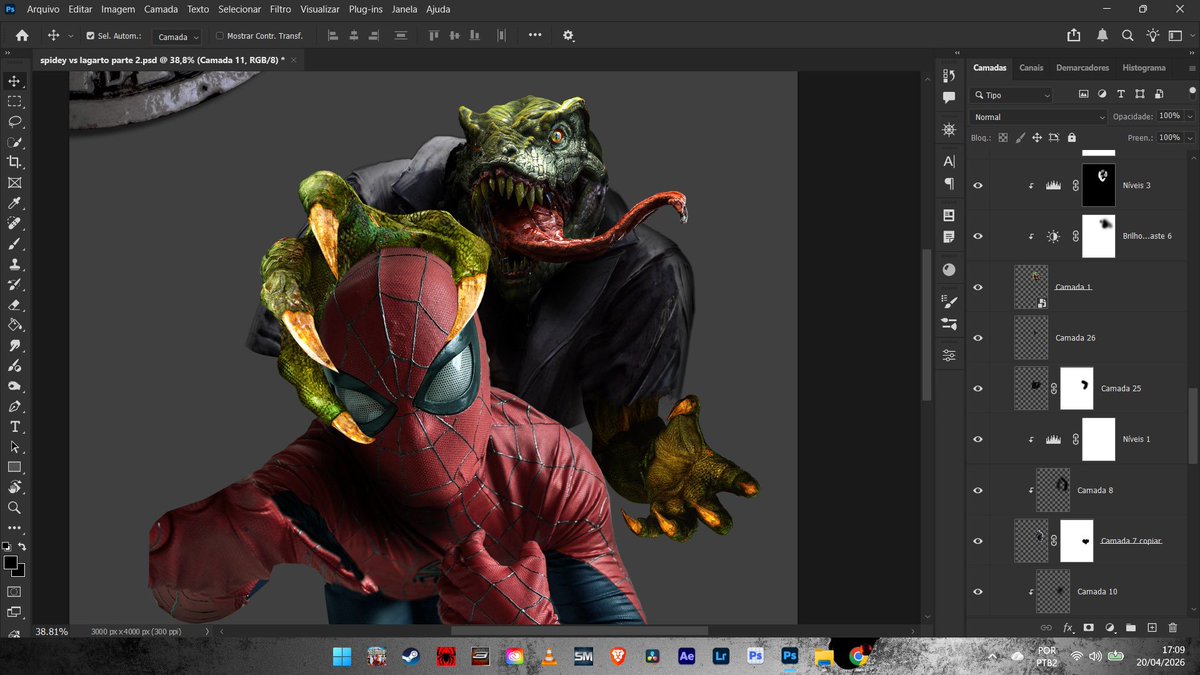Open the Move tool preset picker arrow
This screenshot has height=675, width=1200.
coord(70,36)
